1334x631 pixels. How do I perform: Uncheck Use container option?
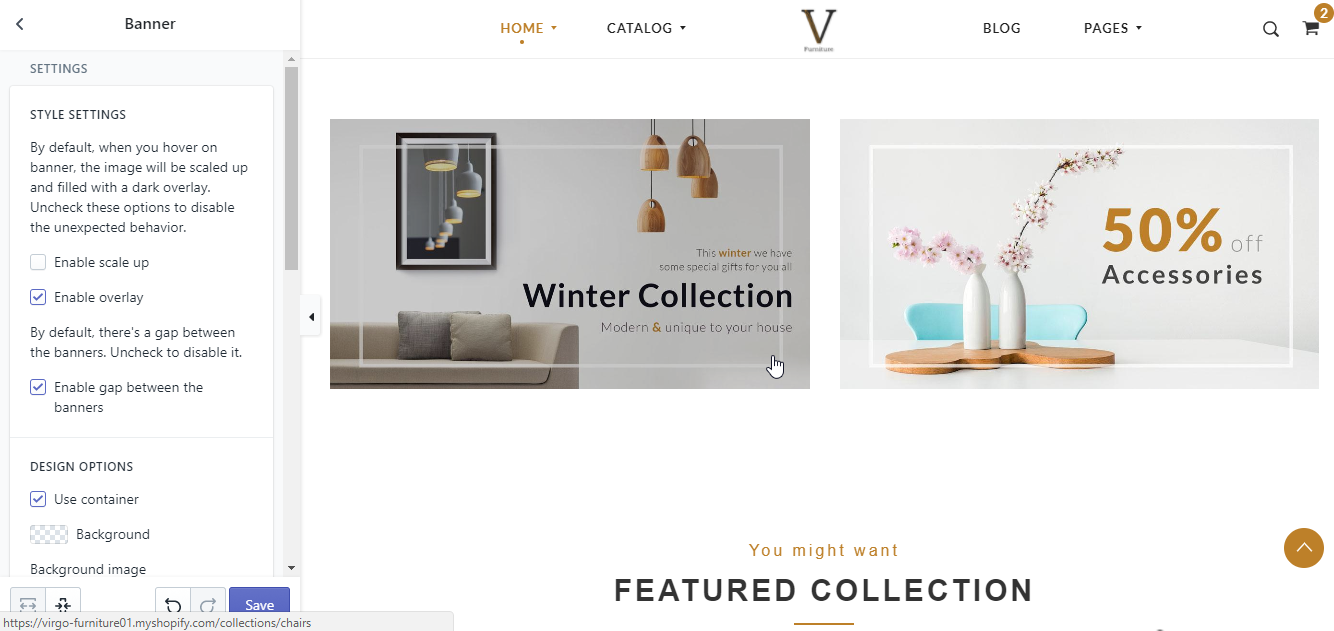click(x=38, y=499)
